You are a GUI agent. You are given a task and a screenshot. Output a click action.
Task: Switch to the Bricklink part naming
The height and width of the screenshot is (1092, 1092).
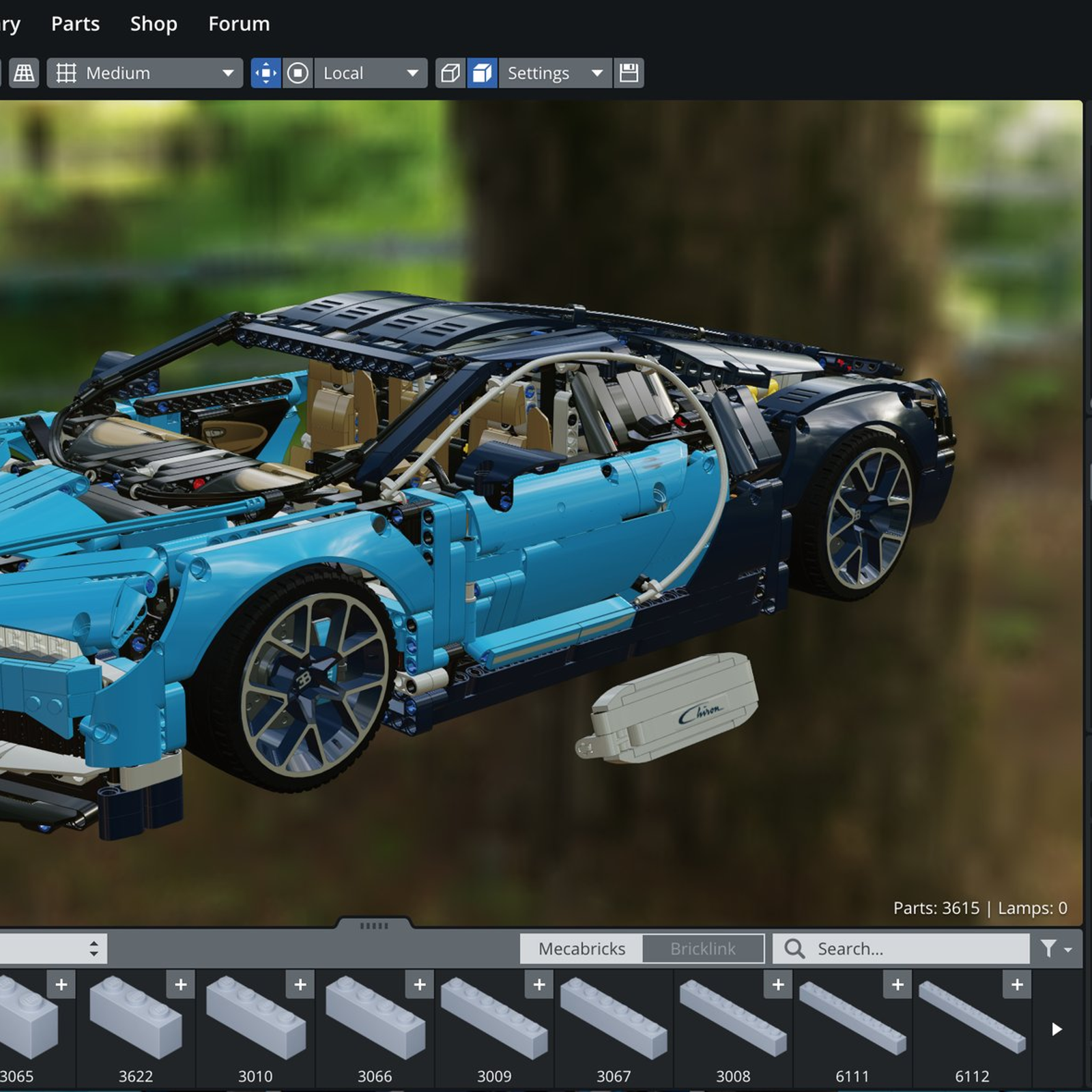pyautogui.click(x=702, y=948)
